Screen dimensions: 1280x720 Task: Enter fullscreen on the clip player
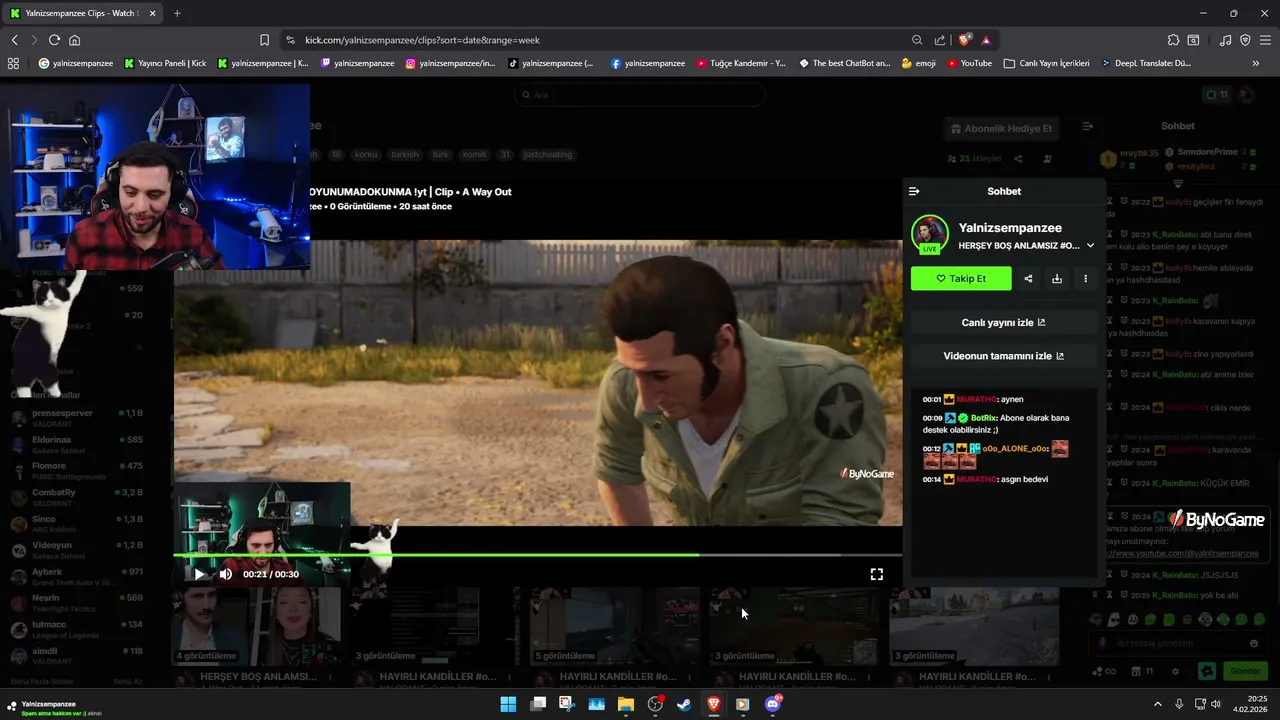[876, 574]
